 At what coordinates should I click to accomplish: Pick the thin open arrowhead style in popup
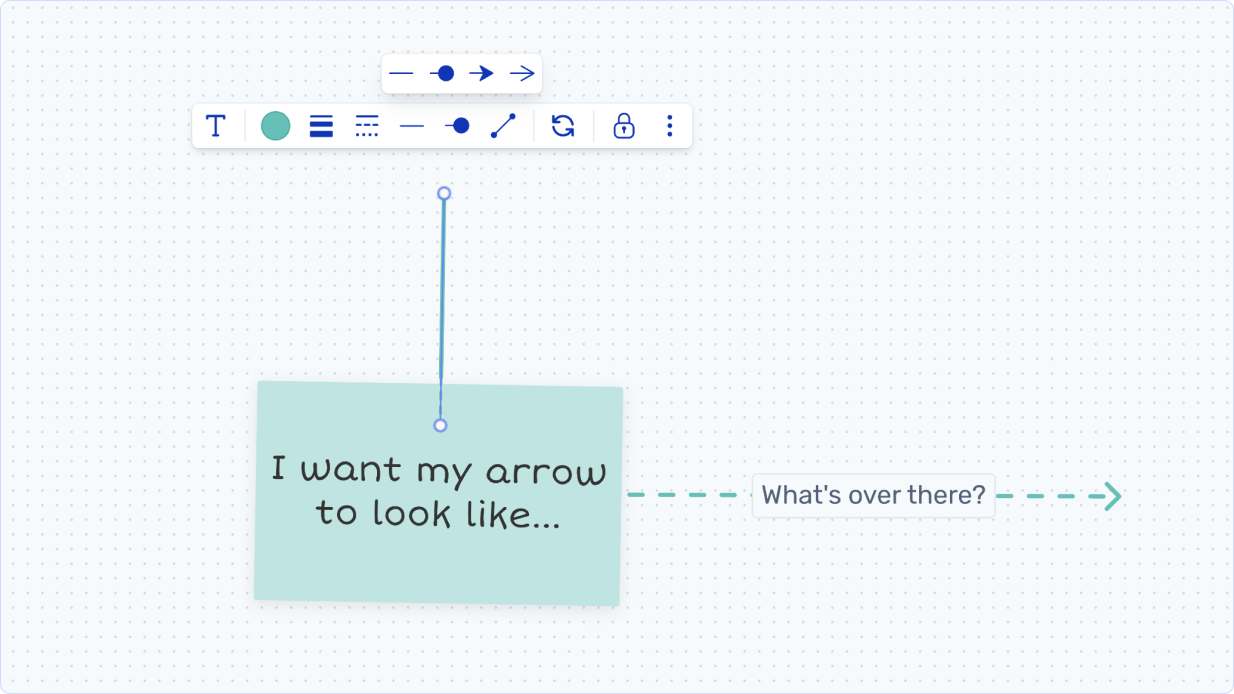click(x=522, y=74)
